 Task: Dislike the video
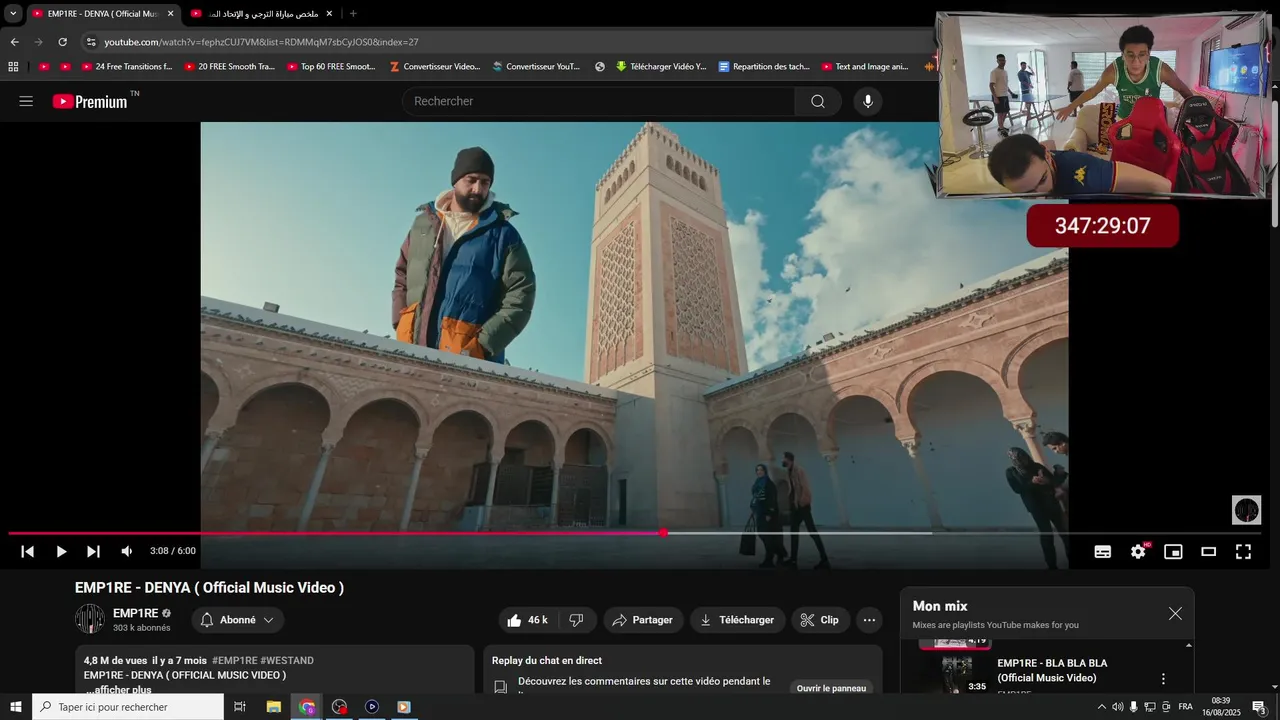point(576,620)
